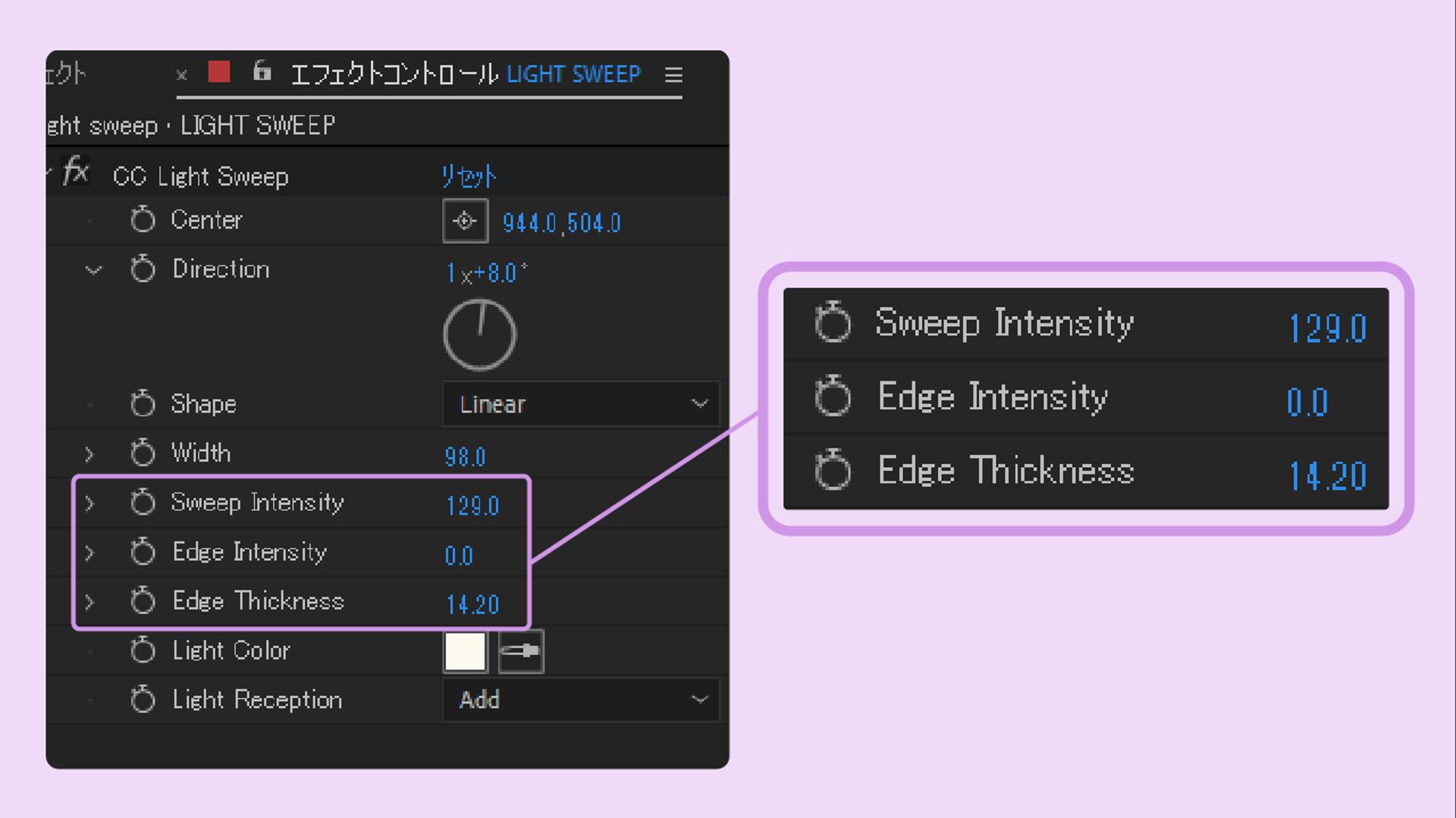Click the Width value 98.0
1456x818 pixels.
[x=465, y=457]
